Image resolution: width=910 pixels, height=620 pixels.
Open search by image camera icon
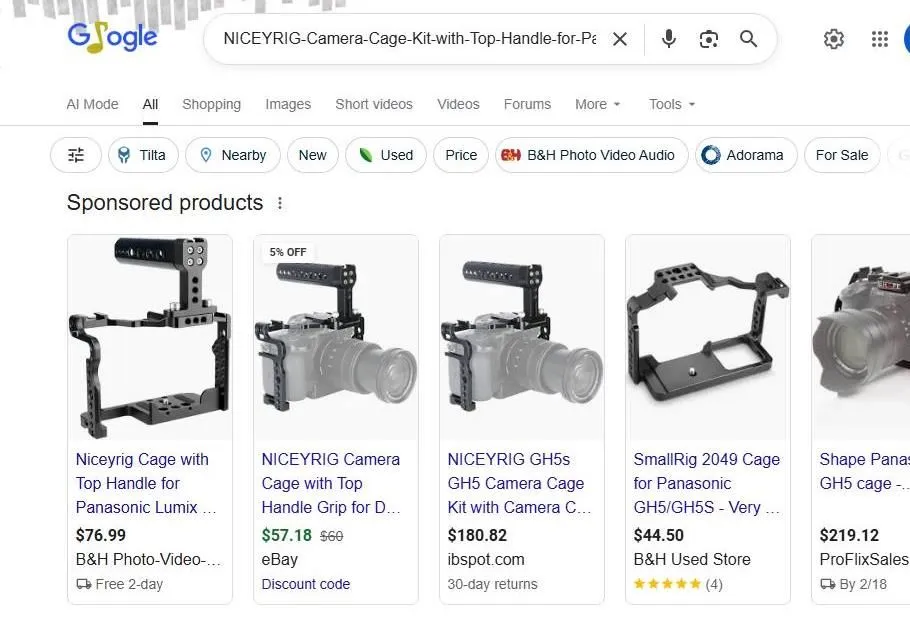(x=709, y=39)
